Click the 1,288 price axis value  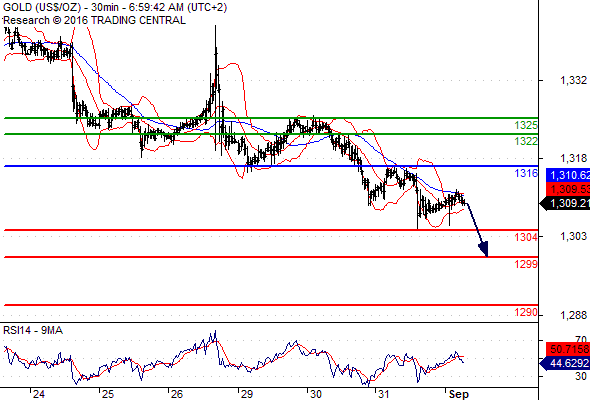pyautogui.click(x=573, y=315)
